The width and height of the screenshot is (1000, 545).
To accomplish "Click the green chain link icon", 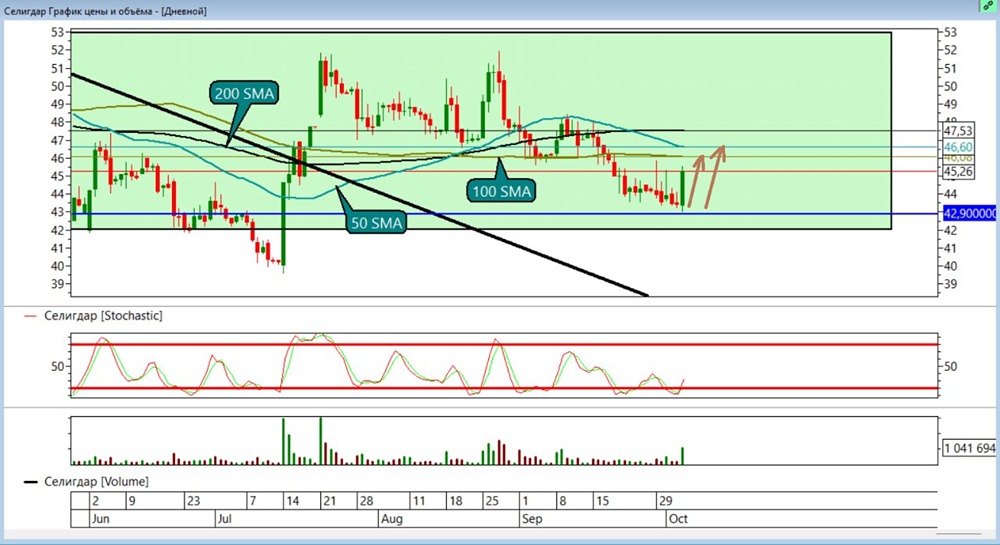I will click(988, 5).
